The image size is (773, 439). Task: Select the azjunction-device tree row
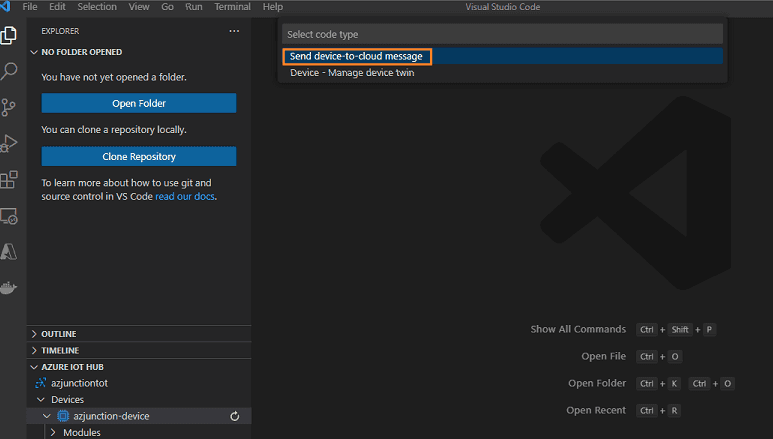139,416
